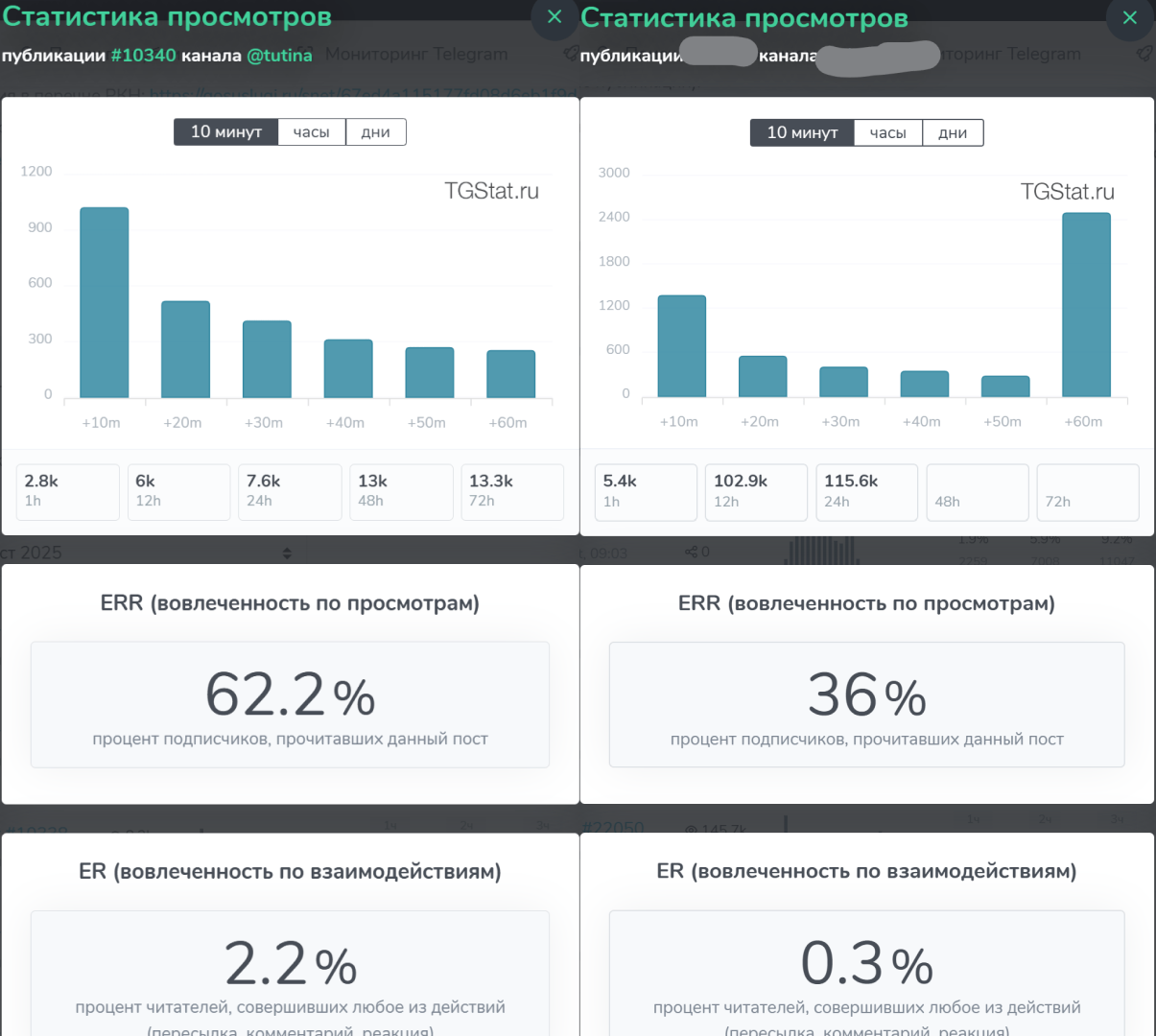
Task: Click the +10m bar in right chart
Action: pyautogui.click(x=682, y=346)
